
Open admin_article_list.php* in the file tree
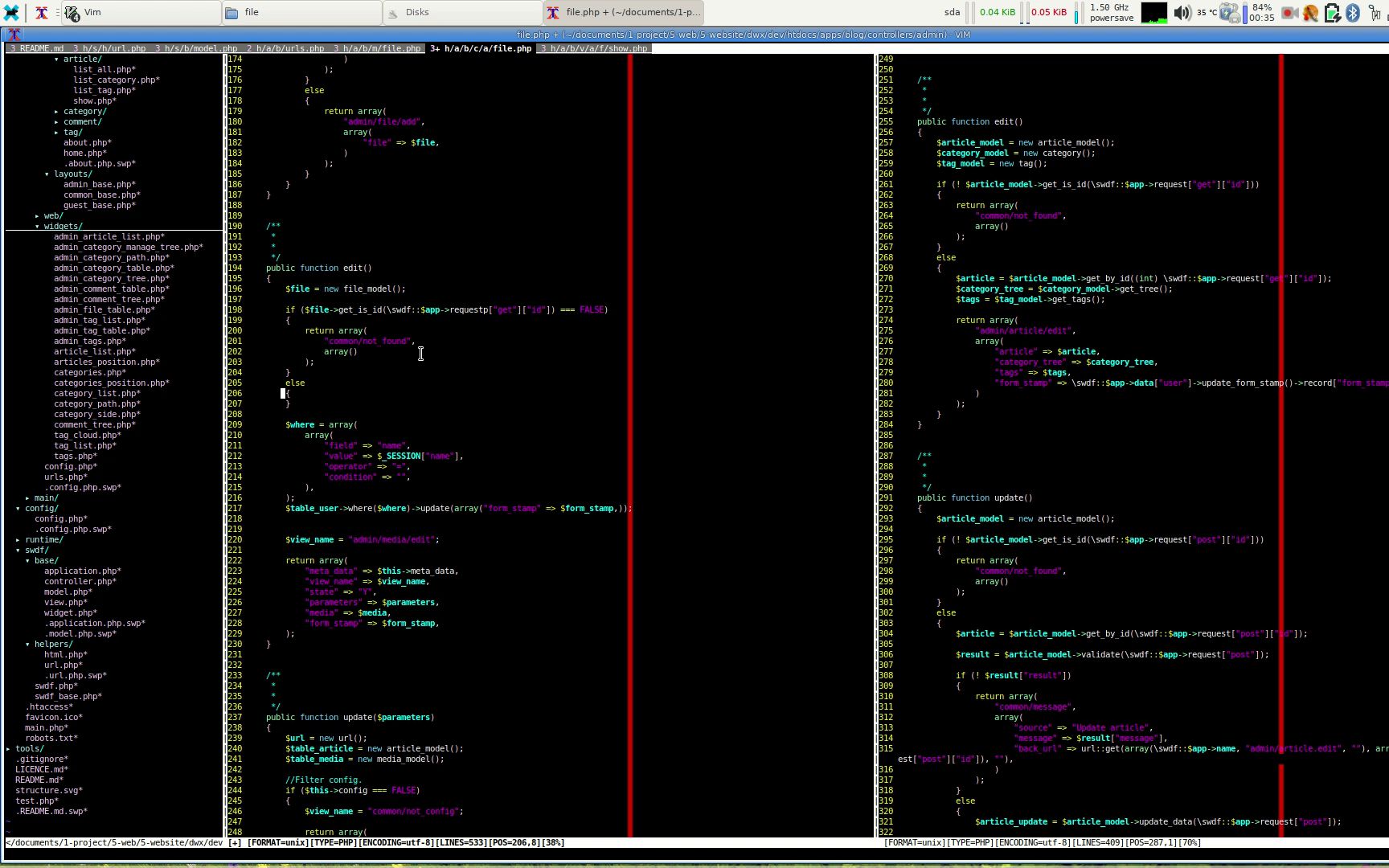109,236
